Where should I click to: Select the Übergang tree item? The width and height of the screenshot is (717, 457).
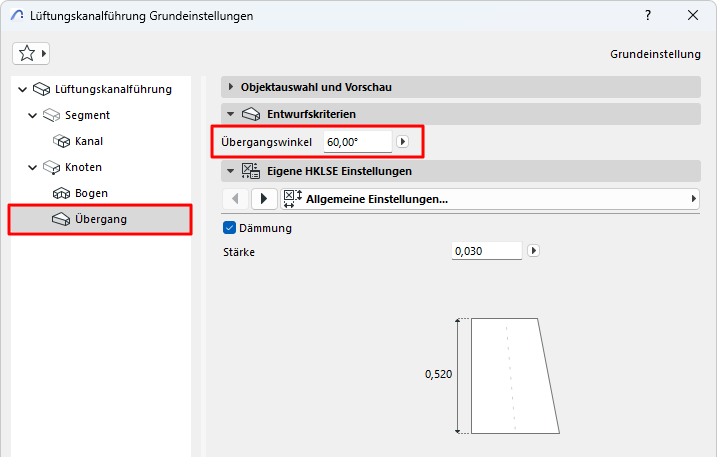coord(100,220)
